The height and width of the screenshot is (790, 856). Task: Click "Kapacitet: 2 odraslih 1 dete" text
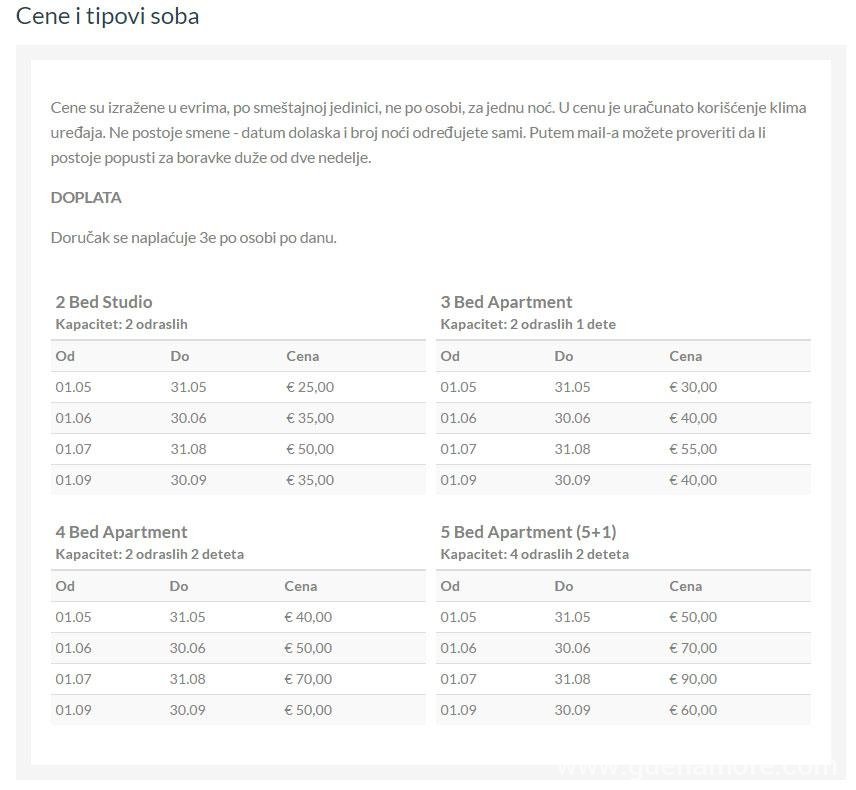[528, 324]
